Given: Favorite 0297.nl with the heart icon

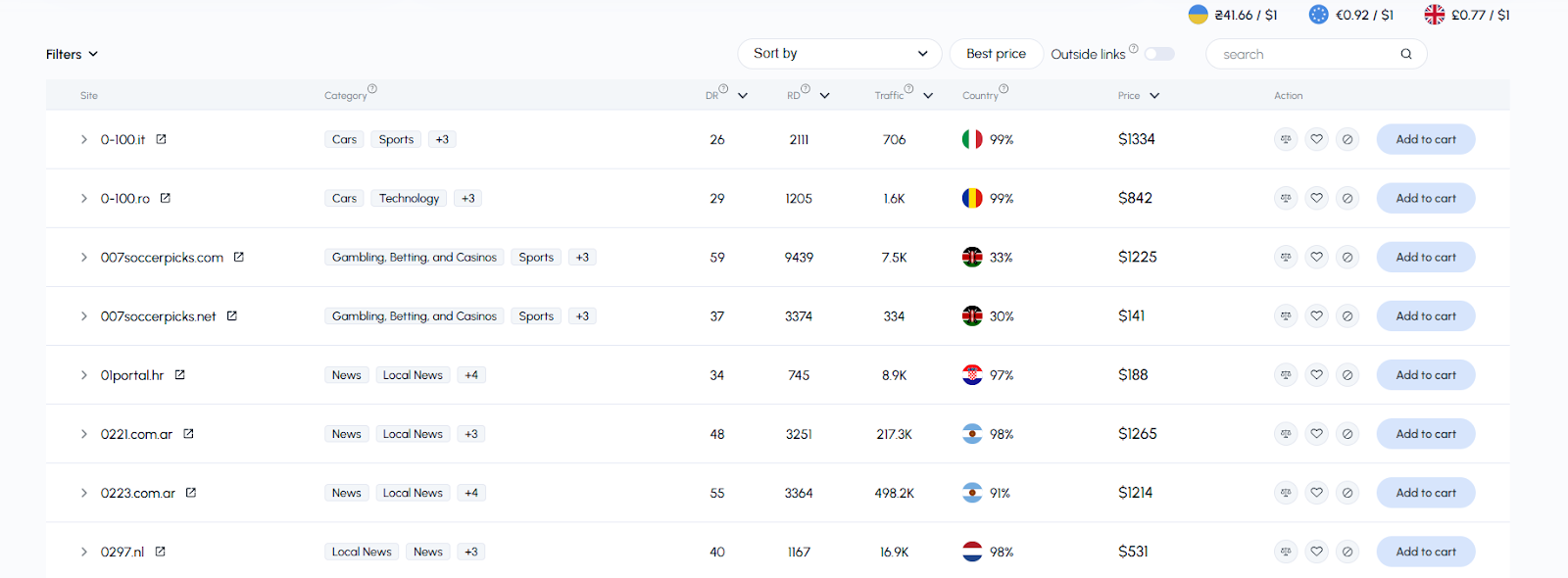Looking at the screenshot, I should (1317, 552).
